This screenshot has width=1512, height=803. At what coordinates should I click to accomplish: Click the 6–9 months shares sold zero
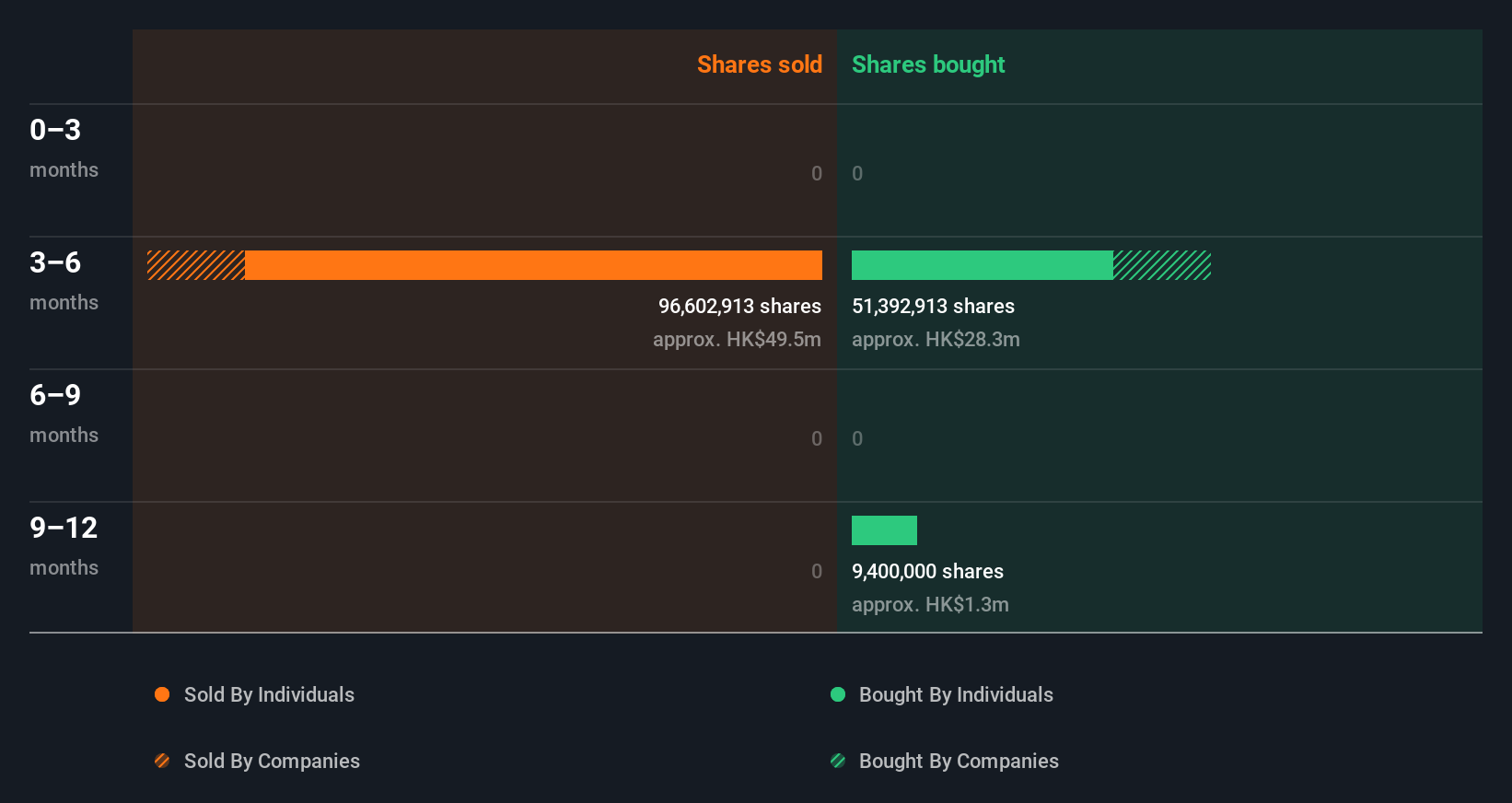(817, 438)
